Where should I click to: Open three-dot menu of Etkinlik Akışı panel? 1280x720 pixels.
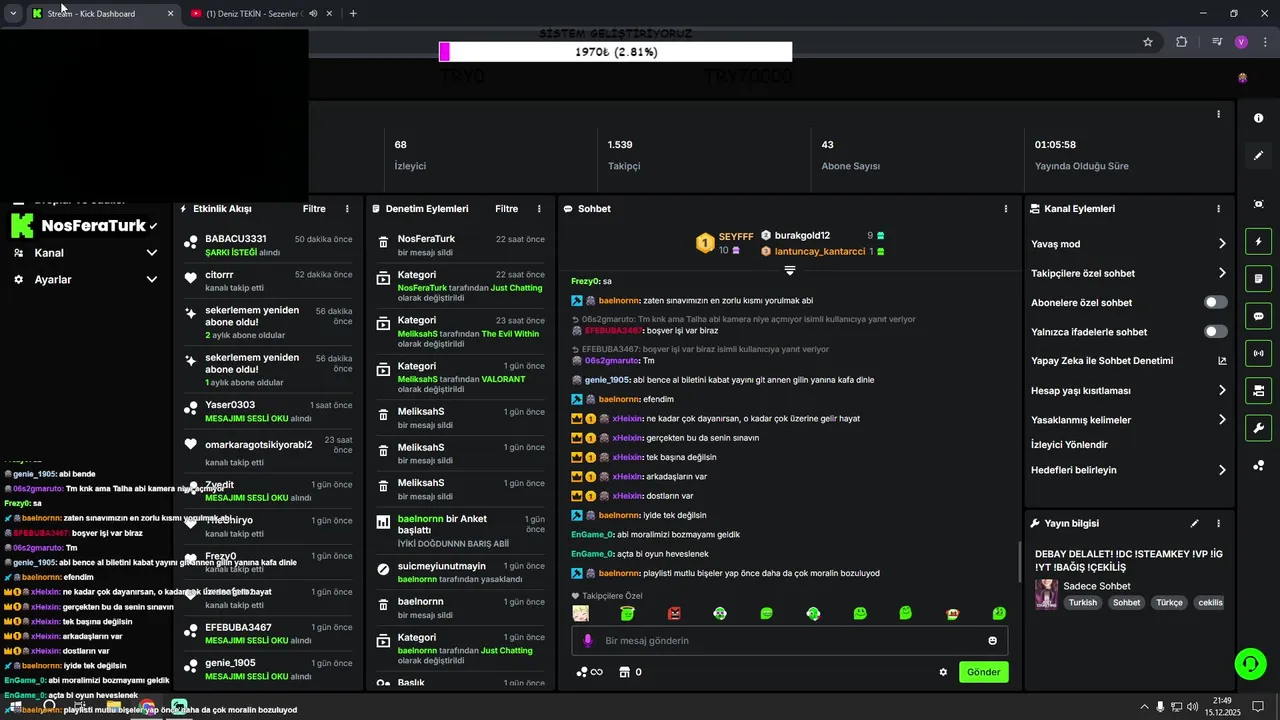pyautogui.click(x=347, y=209)
